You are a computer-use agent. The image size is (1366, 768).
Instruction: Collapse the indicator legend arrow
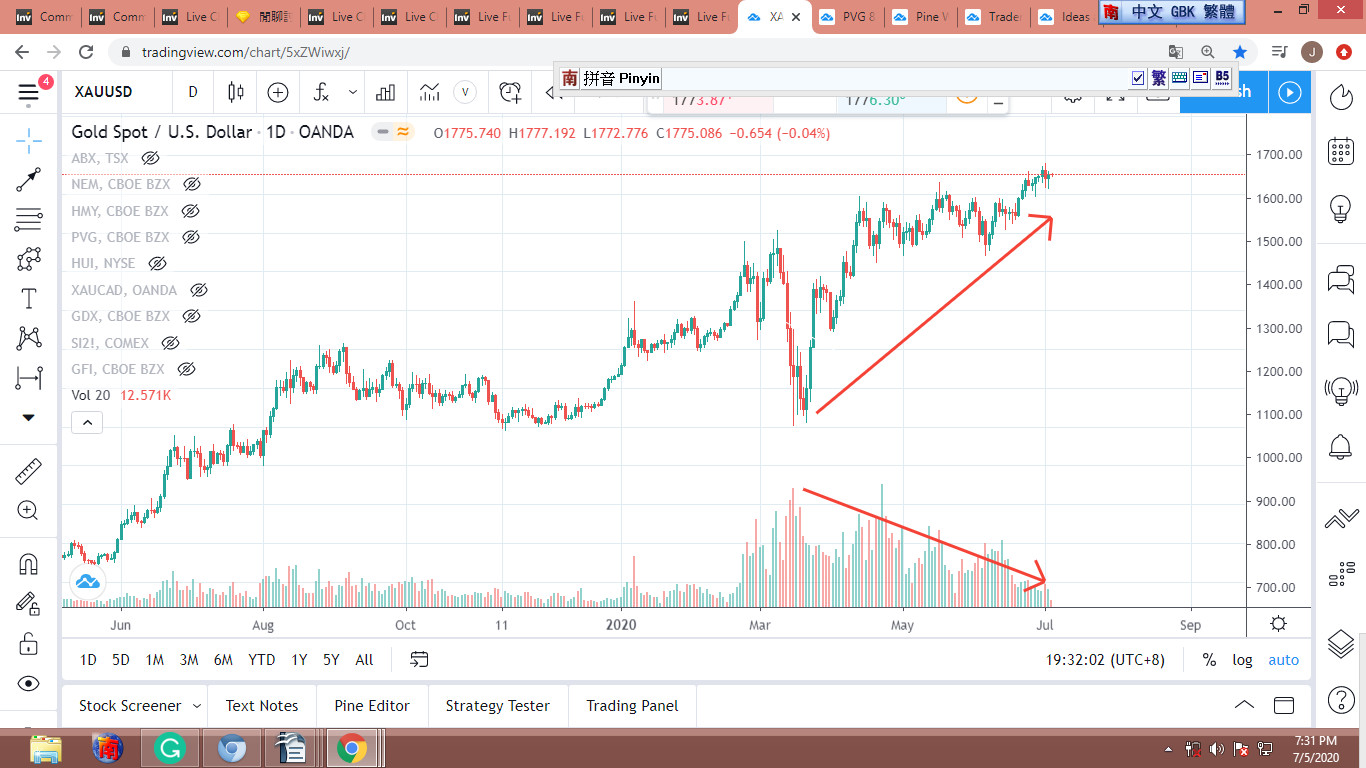tap(87, 423)
